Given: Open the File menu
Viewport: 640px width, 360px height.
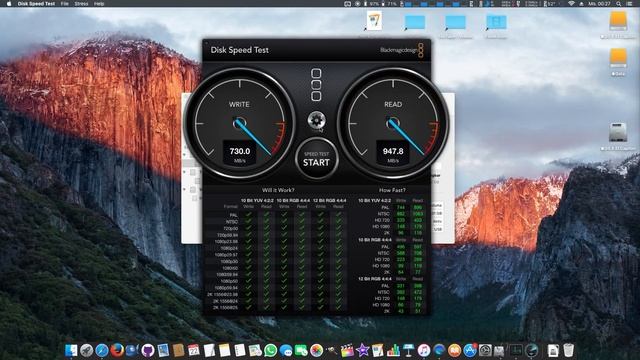Looking at the screenshot, I should pyautogui.click(x=64, y=3).
